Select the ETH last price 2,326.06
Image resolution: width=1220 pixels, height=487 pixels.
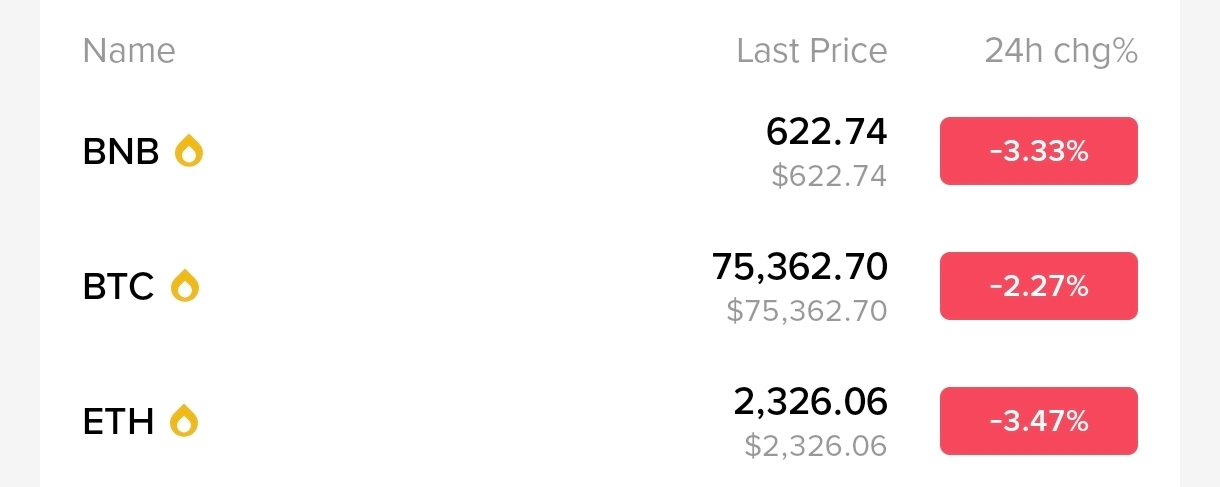(x=810, y=401)
